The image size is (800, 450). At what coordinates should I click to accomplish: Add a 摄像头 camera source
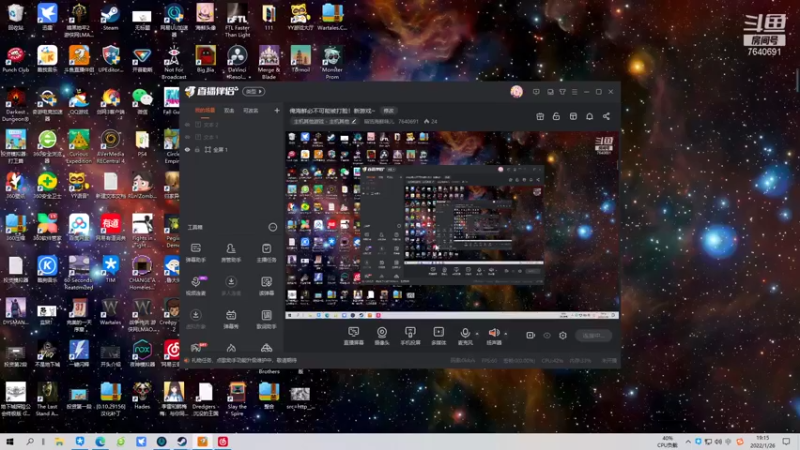[x=382, y=336]
